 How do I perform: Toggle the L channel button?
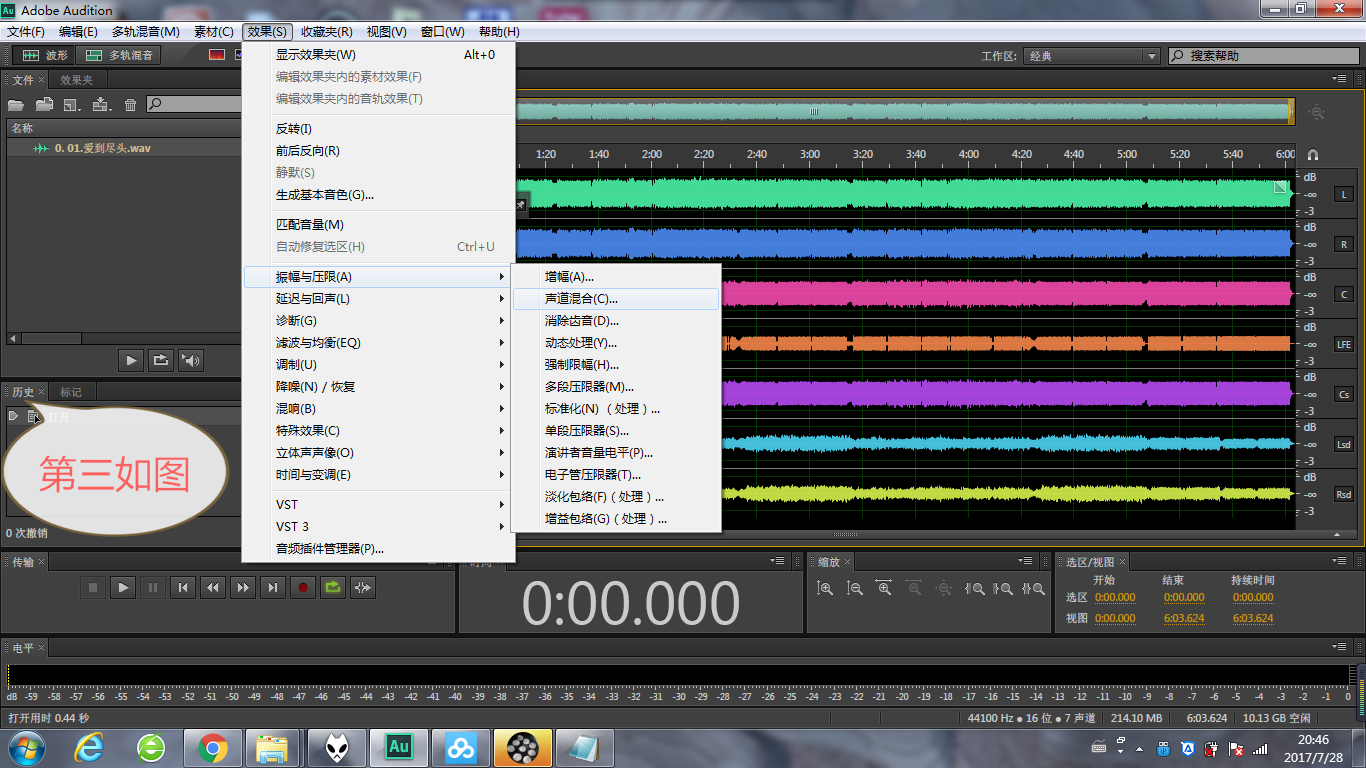point(1344,194)
